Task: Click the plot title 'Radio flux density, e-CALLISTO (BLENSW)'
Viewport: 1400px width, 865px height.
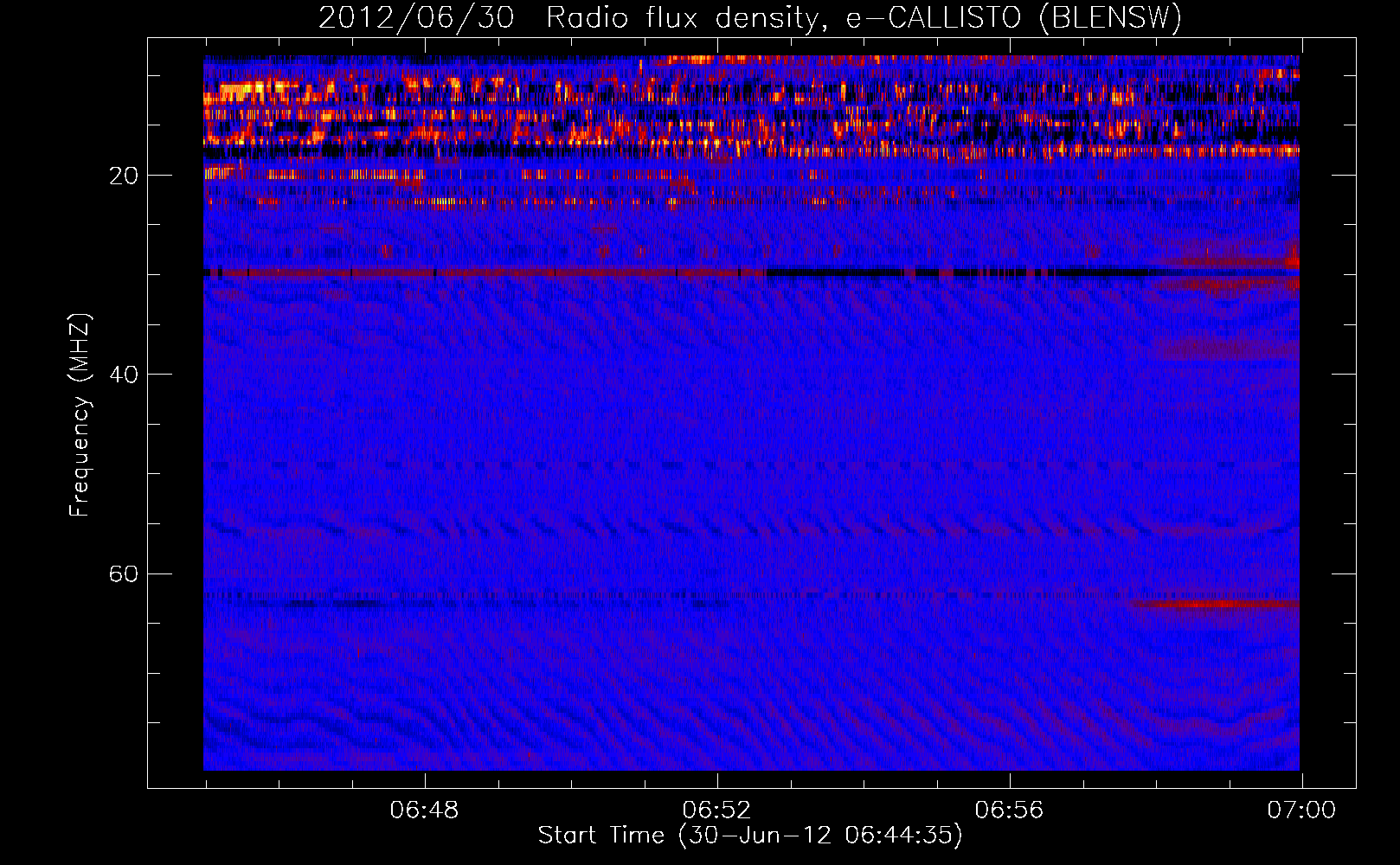Action: 864,17
